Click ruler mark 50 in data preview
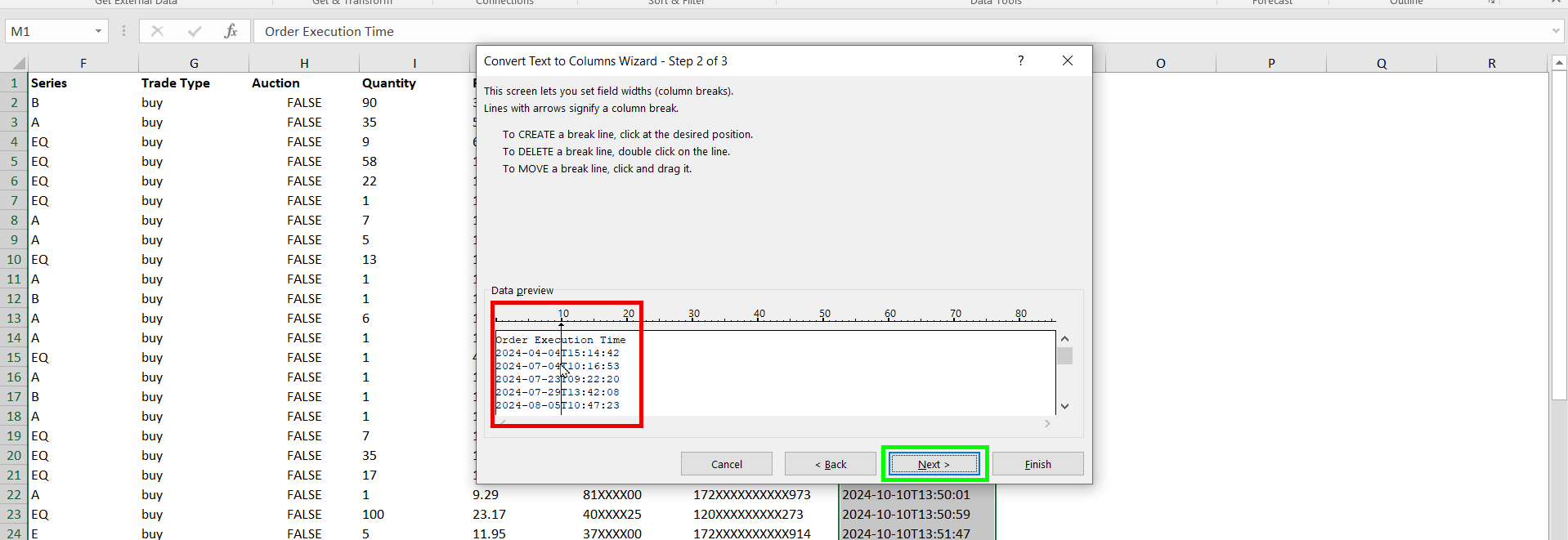This screenshot has width=1568, height=540. click(824, 314)
